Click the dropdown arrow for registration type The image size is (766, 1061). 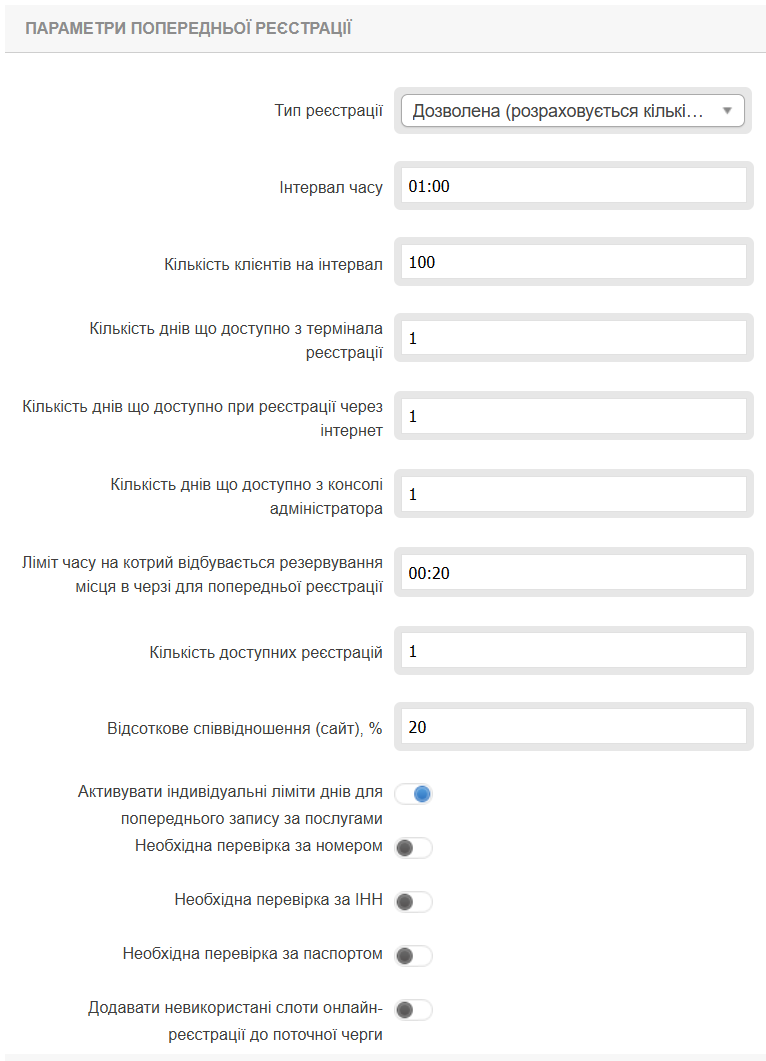[727, 111]
